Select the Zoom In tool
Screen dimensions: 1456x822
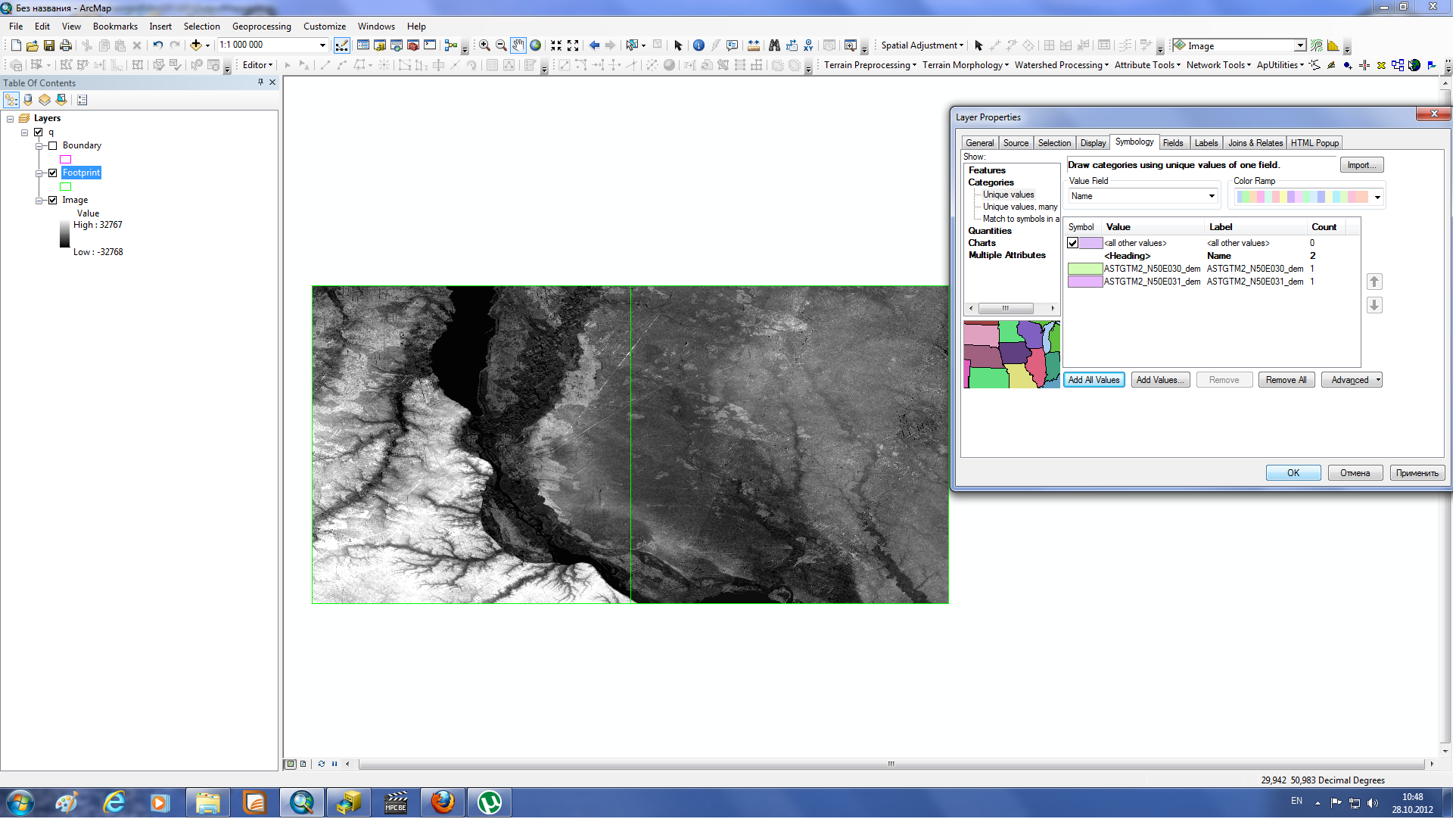coord(485,45)
